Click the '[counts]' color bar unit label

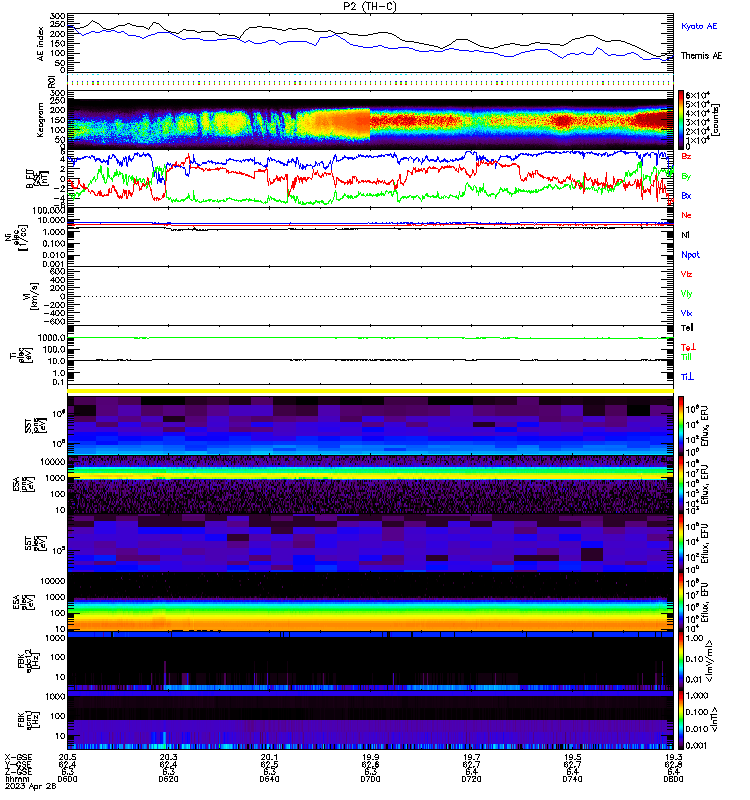tap(716, 120)
